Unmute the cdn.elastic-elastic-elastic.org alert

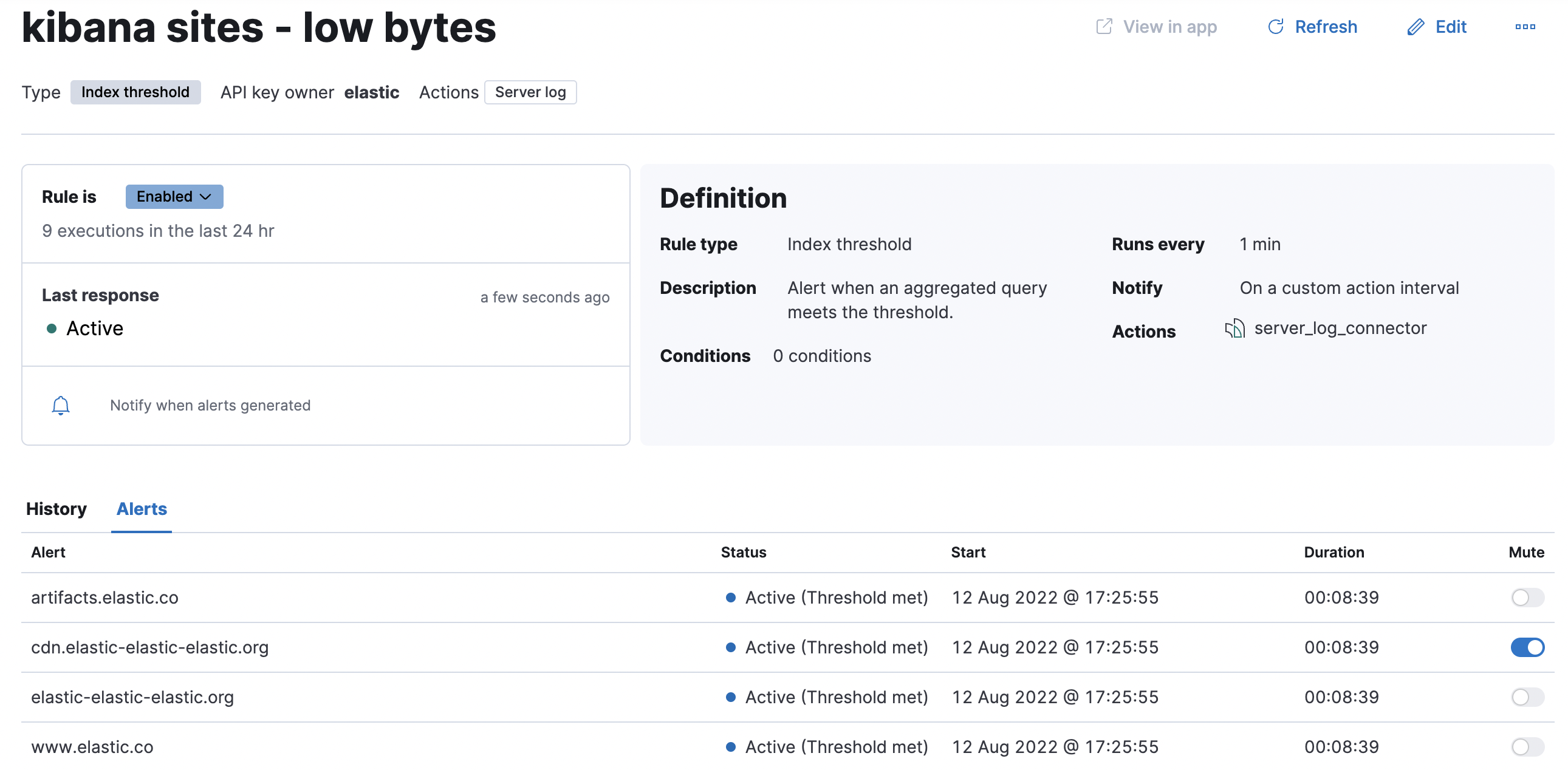(x=1527, y=647)
